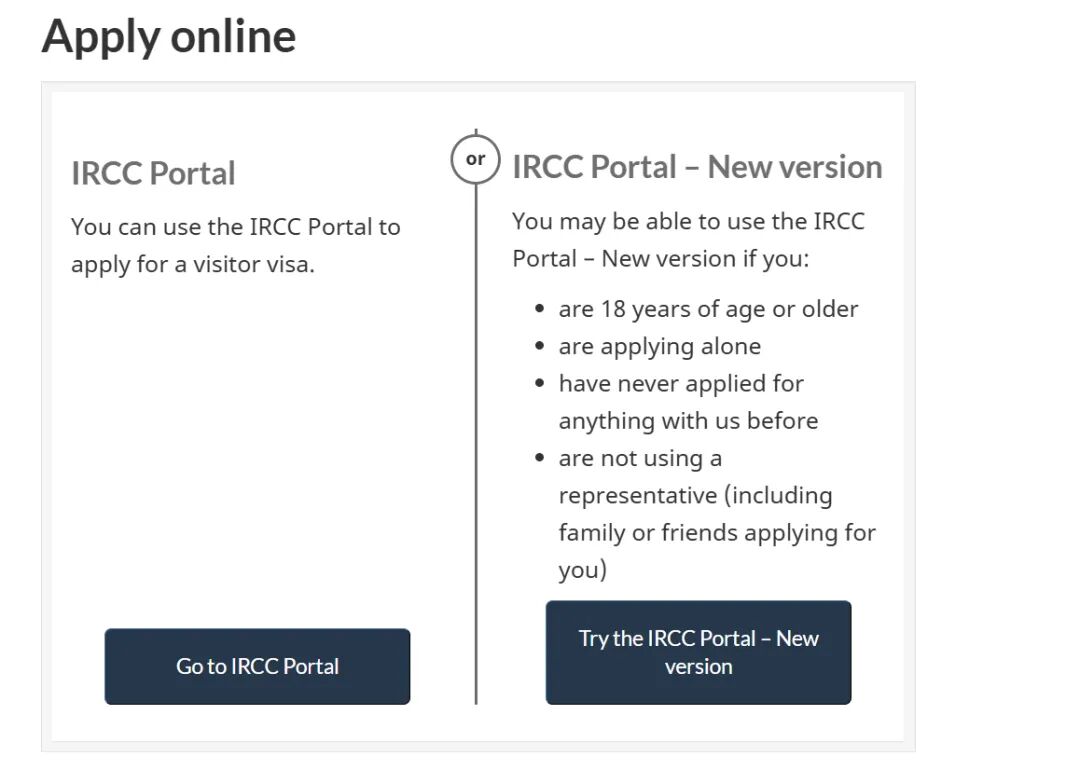Viewport: 1080px width, 783px height.
Task: Click the bullet dot before 'have never applied'
Action: tap(540, 384)
